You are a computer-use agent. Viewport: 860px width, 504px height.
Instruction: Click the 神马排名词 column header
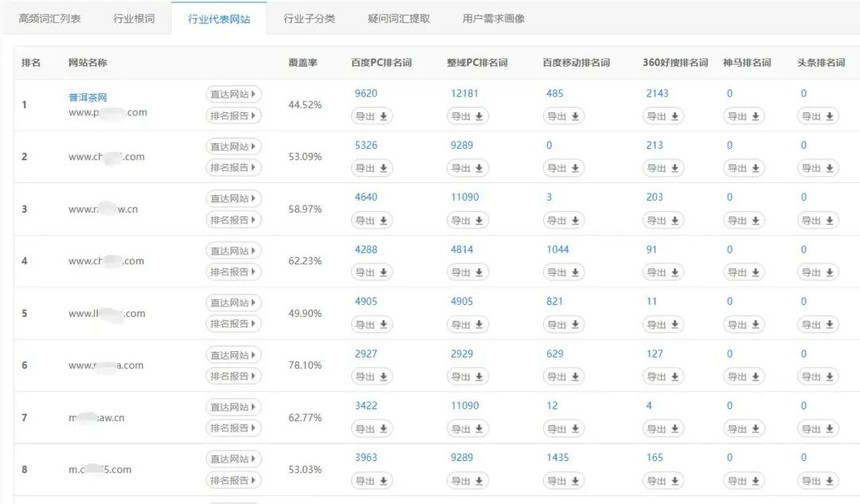tap(746, 63)
